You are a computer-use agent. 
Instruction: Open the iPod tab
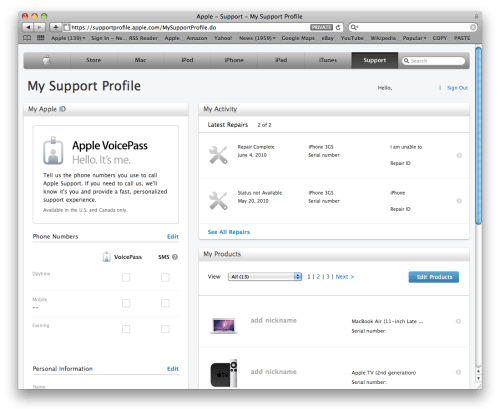point(187,60)
